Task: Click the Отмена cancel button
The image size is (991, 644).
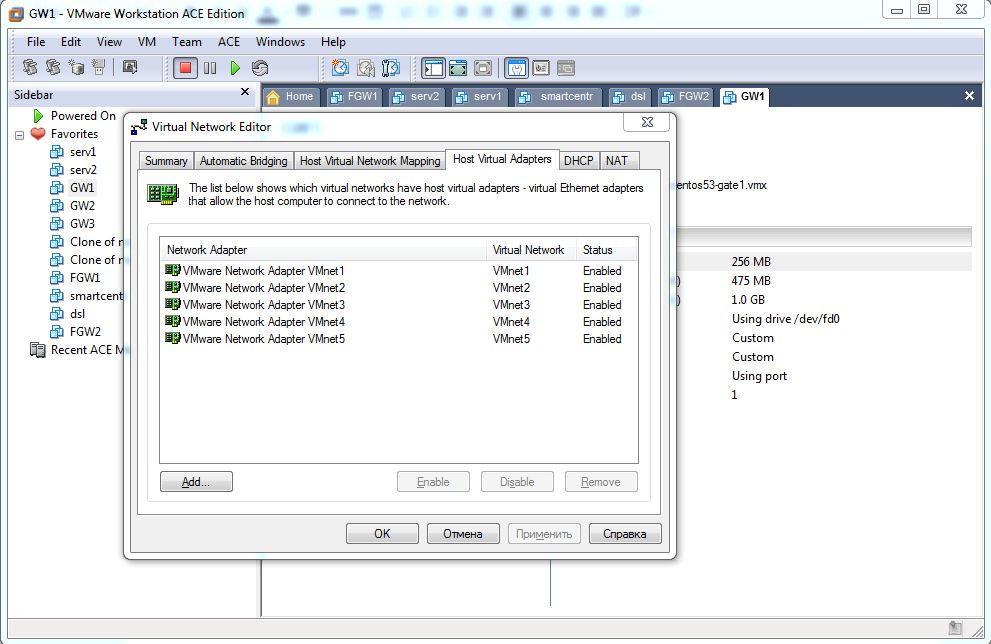Action: click(x=463, y=534)
